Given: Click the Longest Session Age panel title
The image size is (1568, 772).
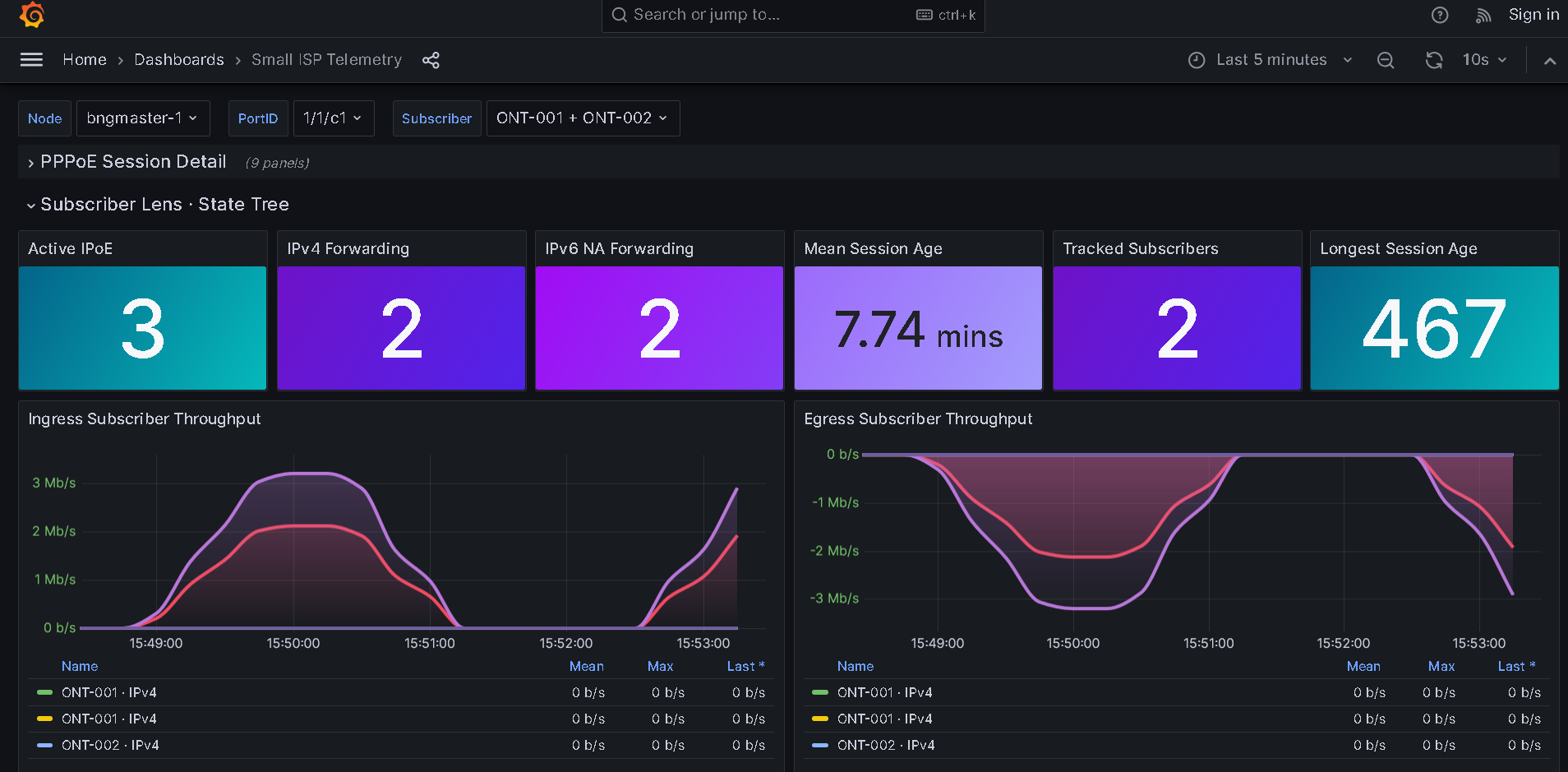Looking at the screenshot, I should tap(1398, 248).
